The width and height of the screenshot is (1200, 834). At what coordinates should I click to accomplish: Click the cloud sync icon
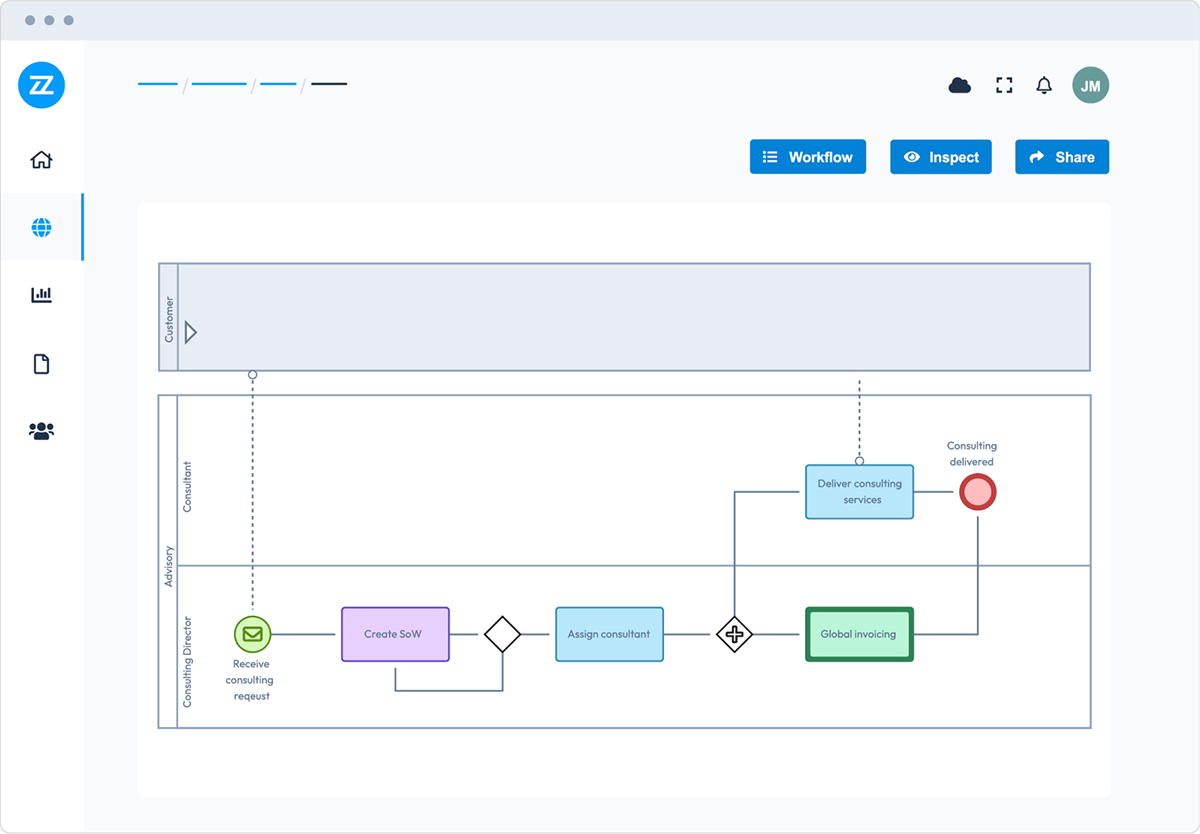(959, 86)
